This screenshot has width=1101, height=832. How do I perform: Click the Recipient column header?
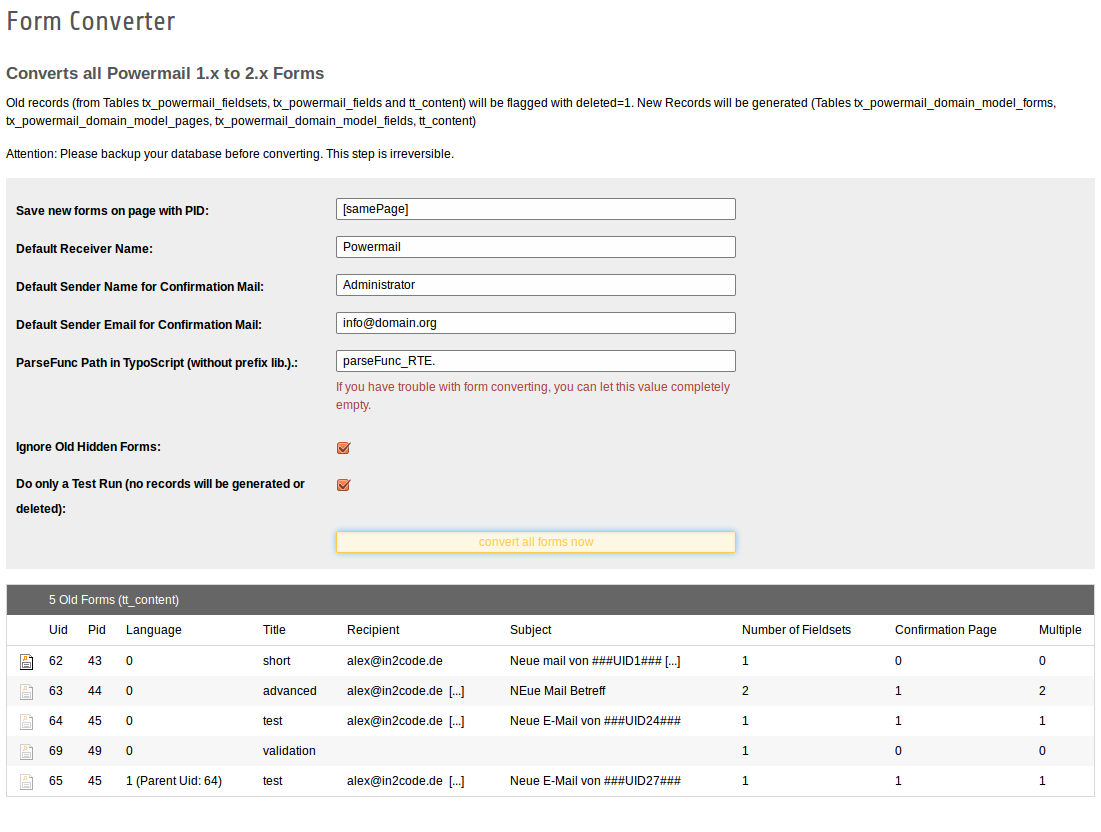(373, 630)
